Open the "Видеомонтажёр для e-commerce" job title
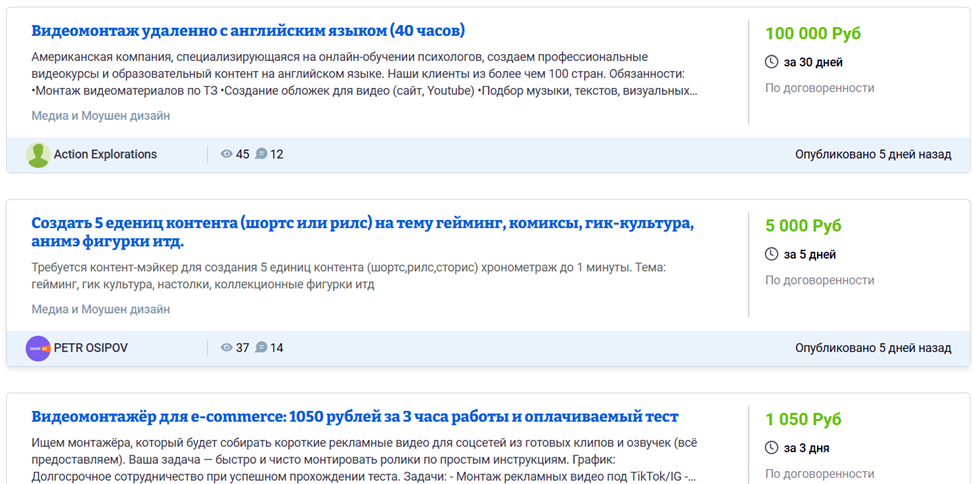Screen dimensions: 974x484 pos(355,416)
